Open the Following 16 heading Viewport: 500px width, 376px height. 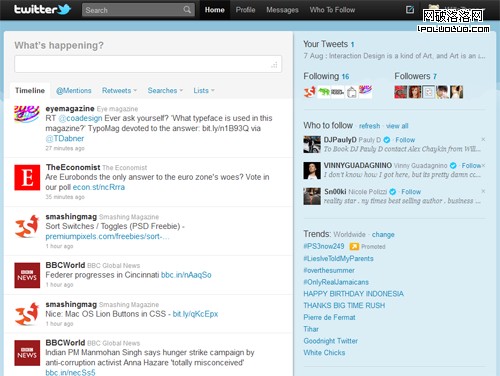[x=326, y=76]
